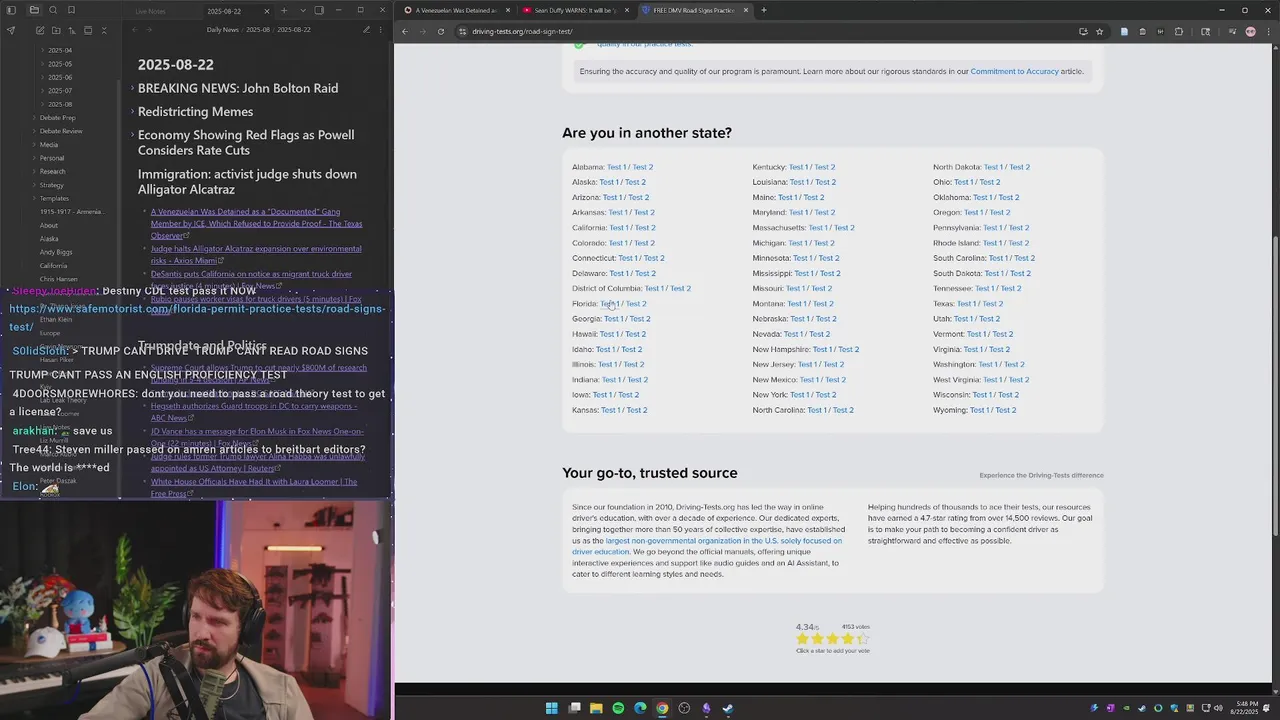Switch to the A Venezuelan Was Detained Chrome tab

(455, 10)
